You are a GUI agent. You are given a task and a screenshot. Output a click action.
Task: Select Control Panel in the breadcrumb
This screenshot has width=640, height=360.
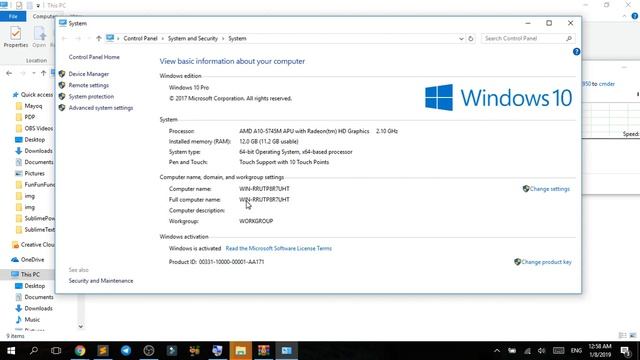140,38
